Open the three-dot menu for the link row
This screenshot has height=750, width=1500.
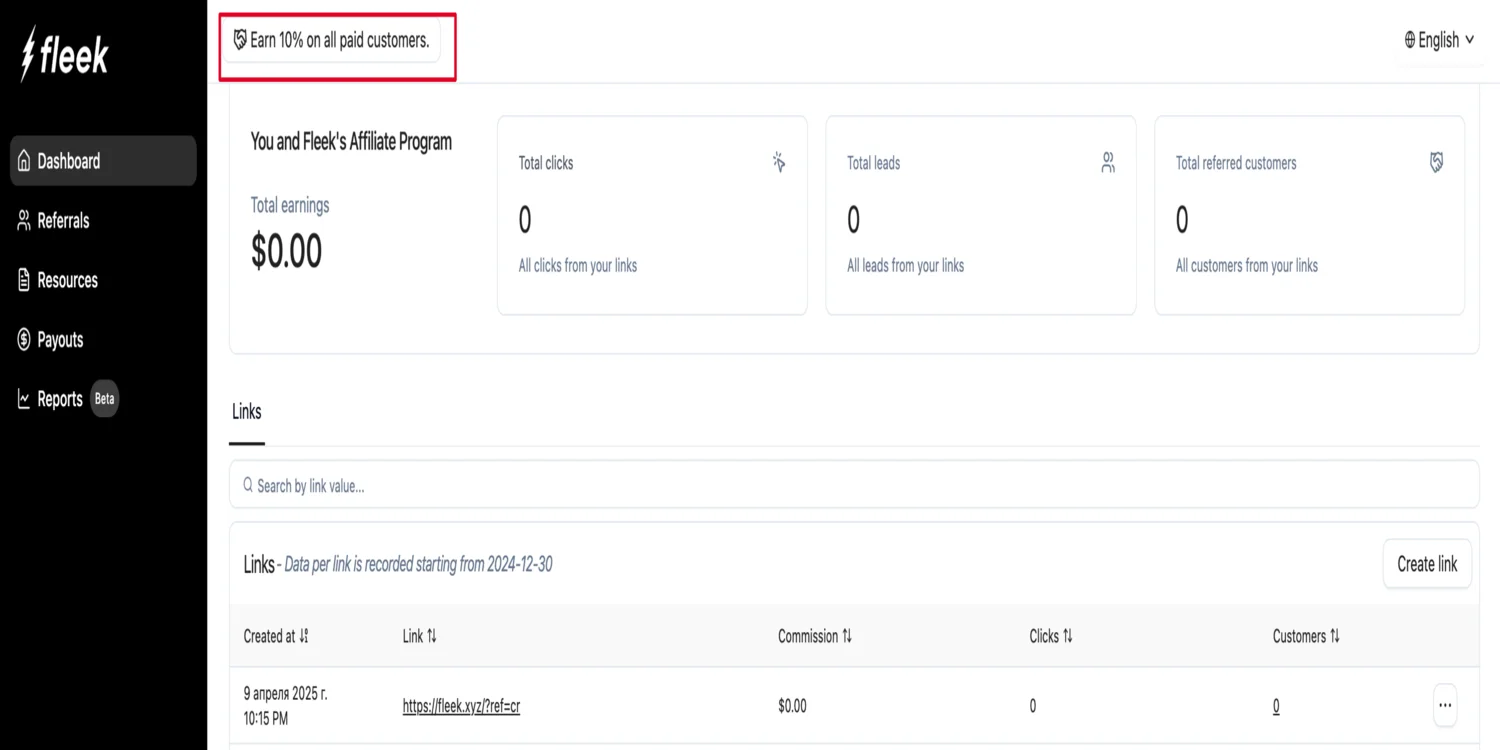point(1444,705)
